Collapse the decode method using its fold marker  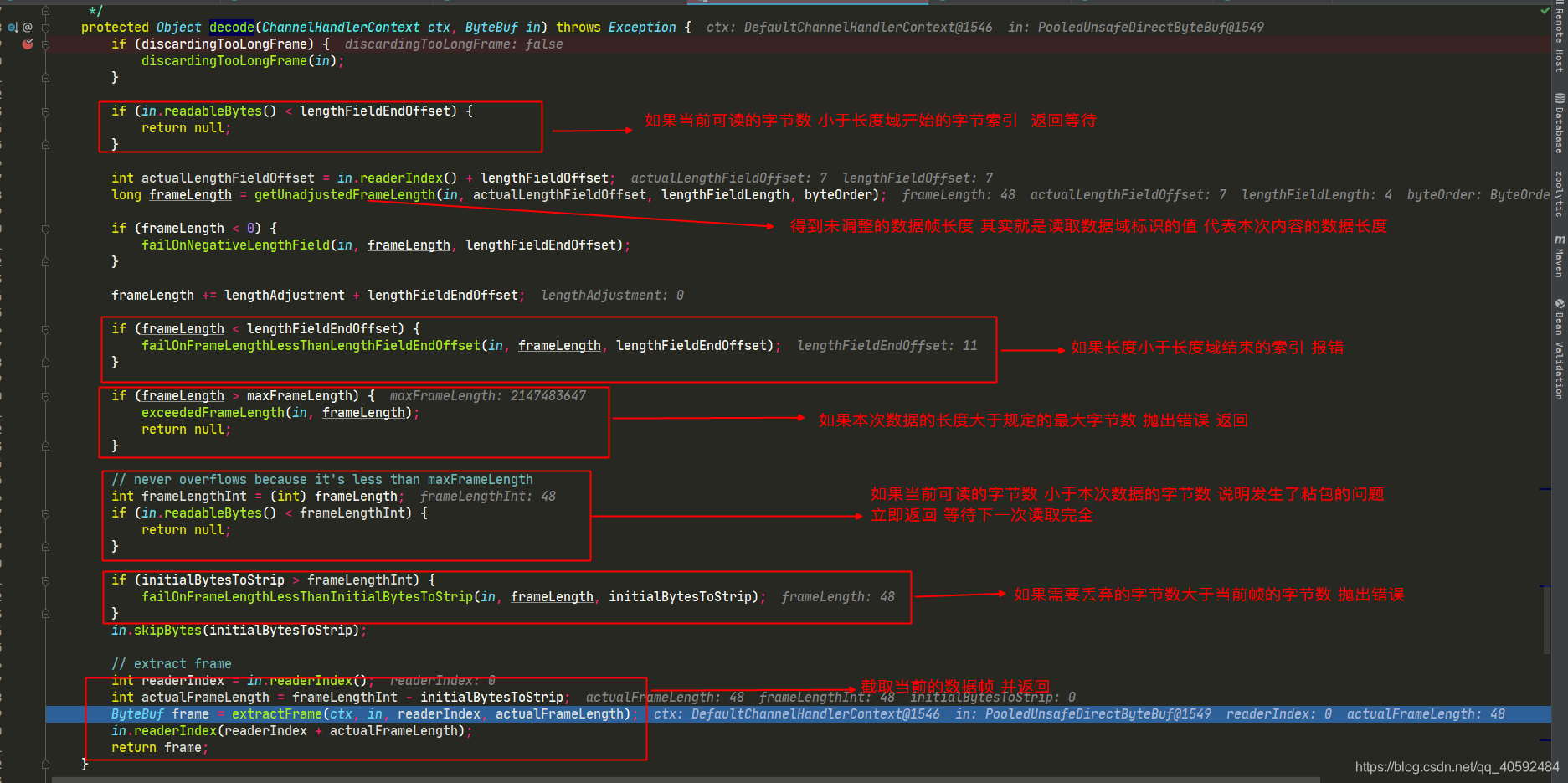[45, 28]
